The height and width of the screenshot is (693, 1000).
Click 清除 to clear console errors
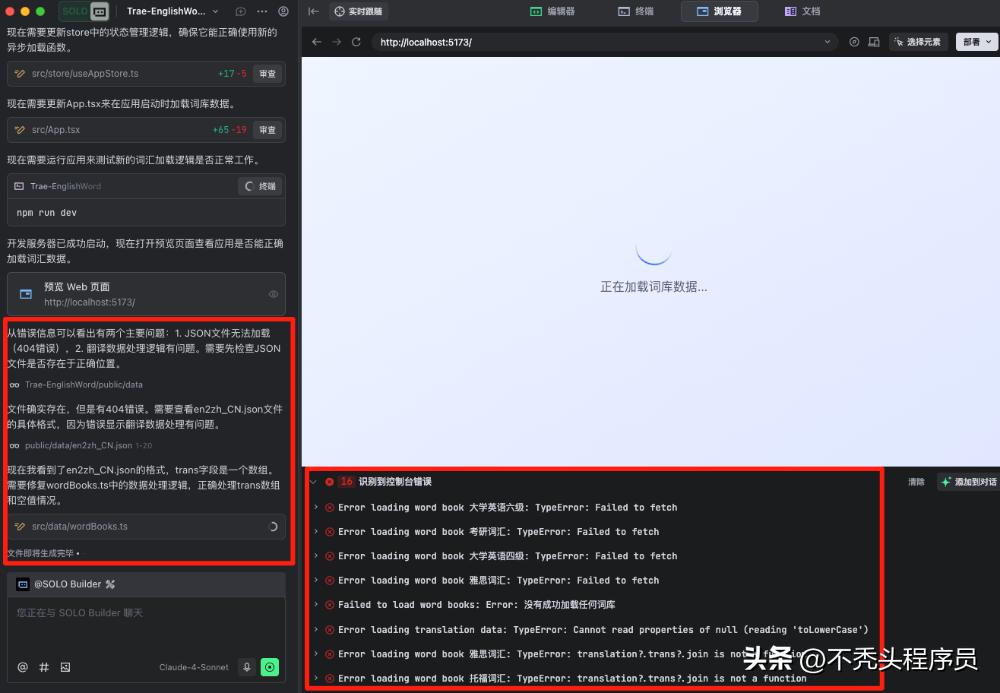click(x=916, y=481)
